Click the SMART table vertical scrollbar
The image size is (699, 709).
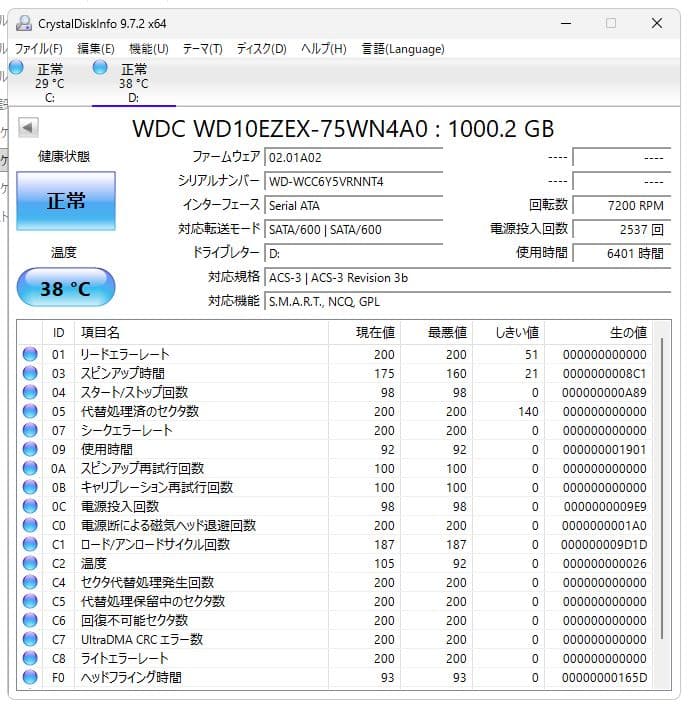coord(662,488)
